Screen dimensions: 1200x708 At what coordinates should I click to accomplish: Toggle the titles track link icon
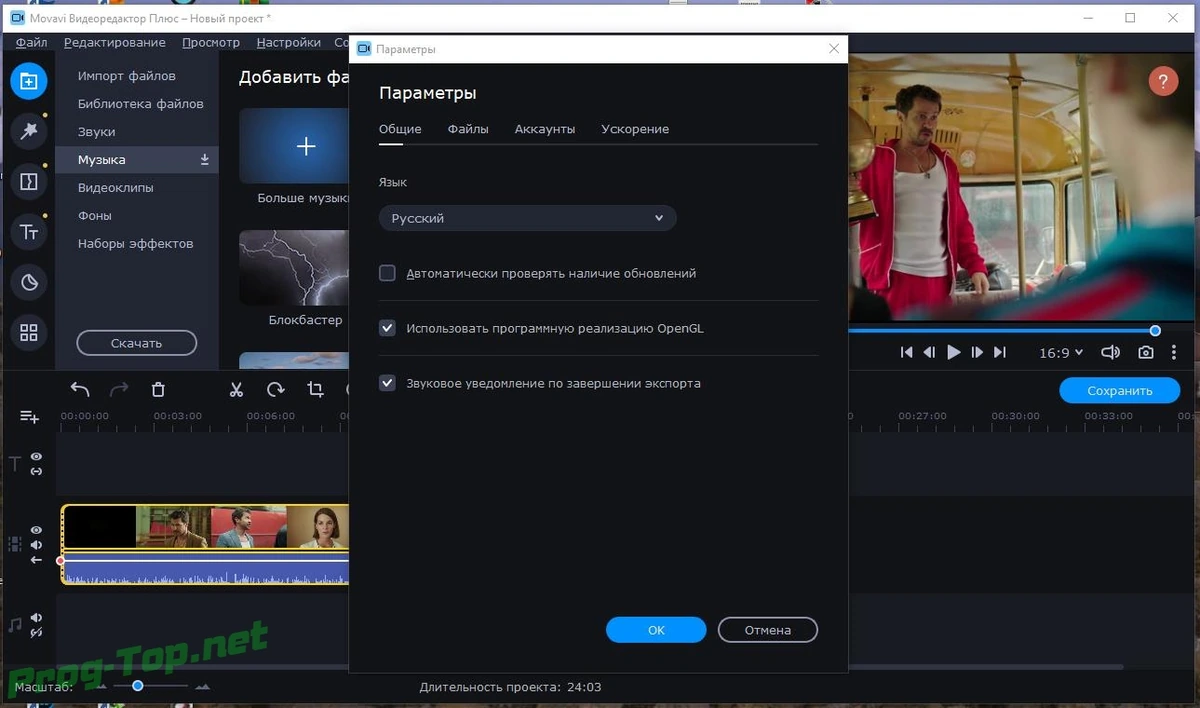tap(36, 471)
